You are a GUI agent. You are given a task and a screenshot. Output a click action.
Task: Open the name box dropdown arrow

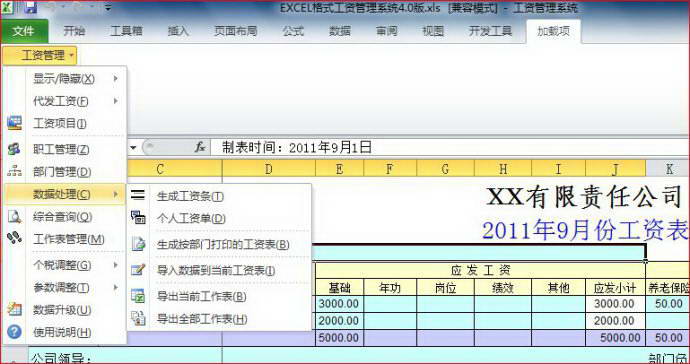pyautogui.click(x=133, y=147)
